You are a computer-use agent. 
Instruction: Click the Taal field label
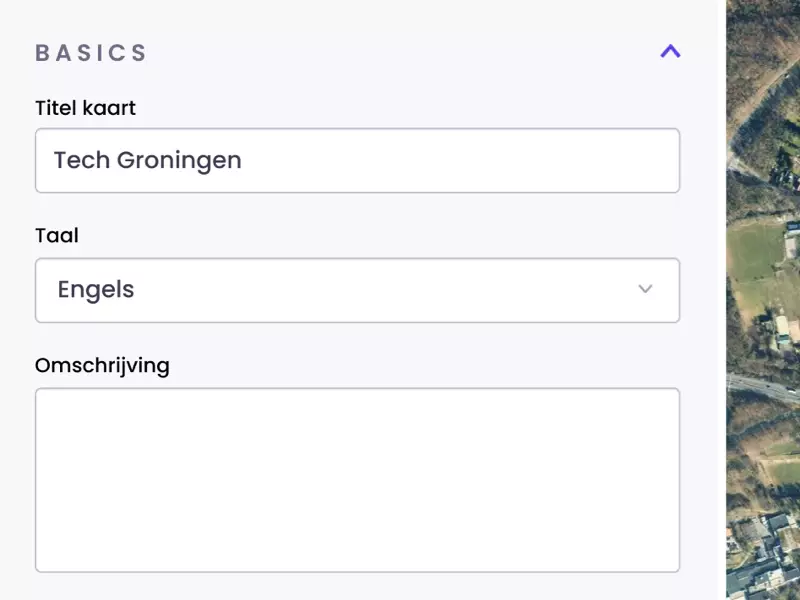click(x=57, y=236)
